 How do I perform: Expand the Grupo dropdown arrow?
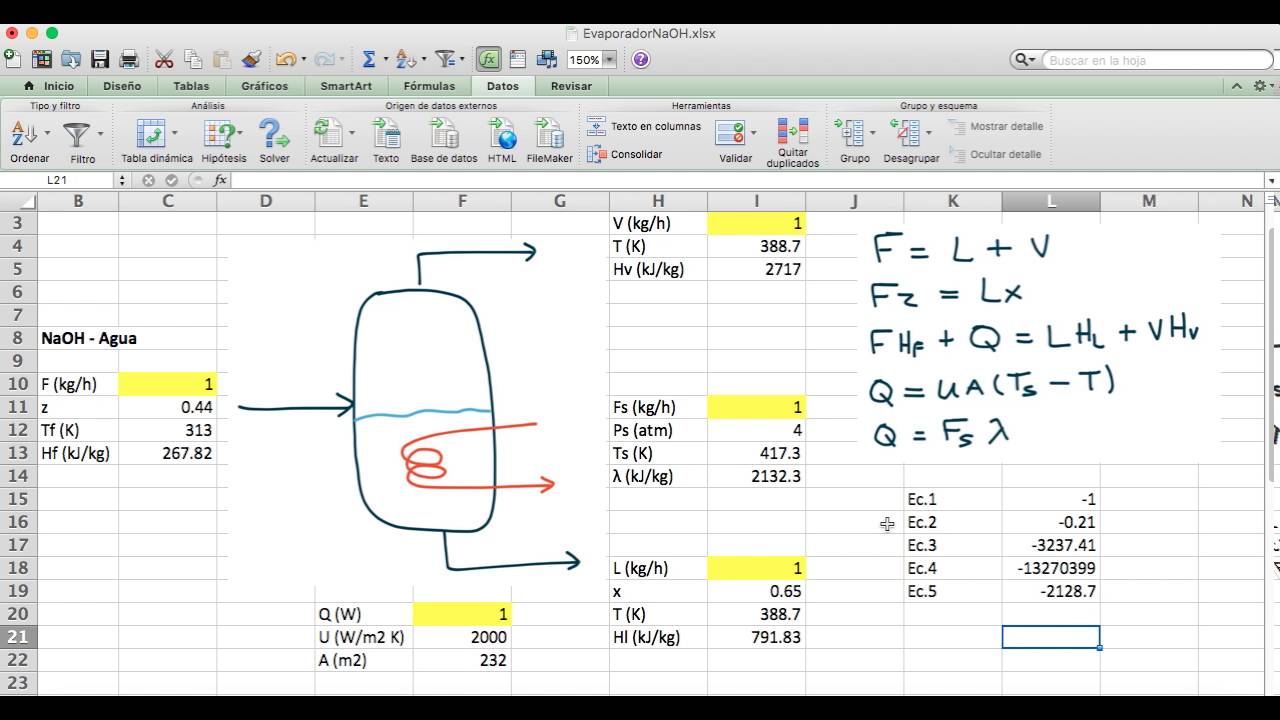click(872, 132)
